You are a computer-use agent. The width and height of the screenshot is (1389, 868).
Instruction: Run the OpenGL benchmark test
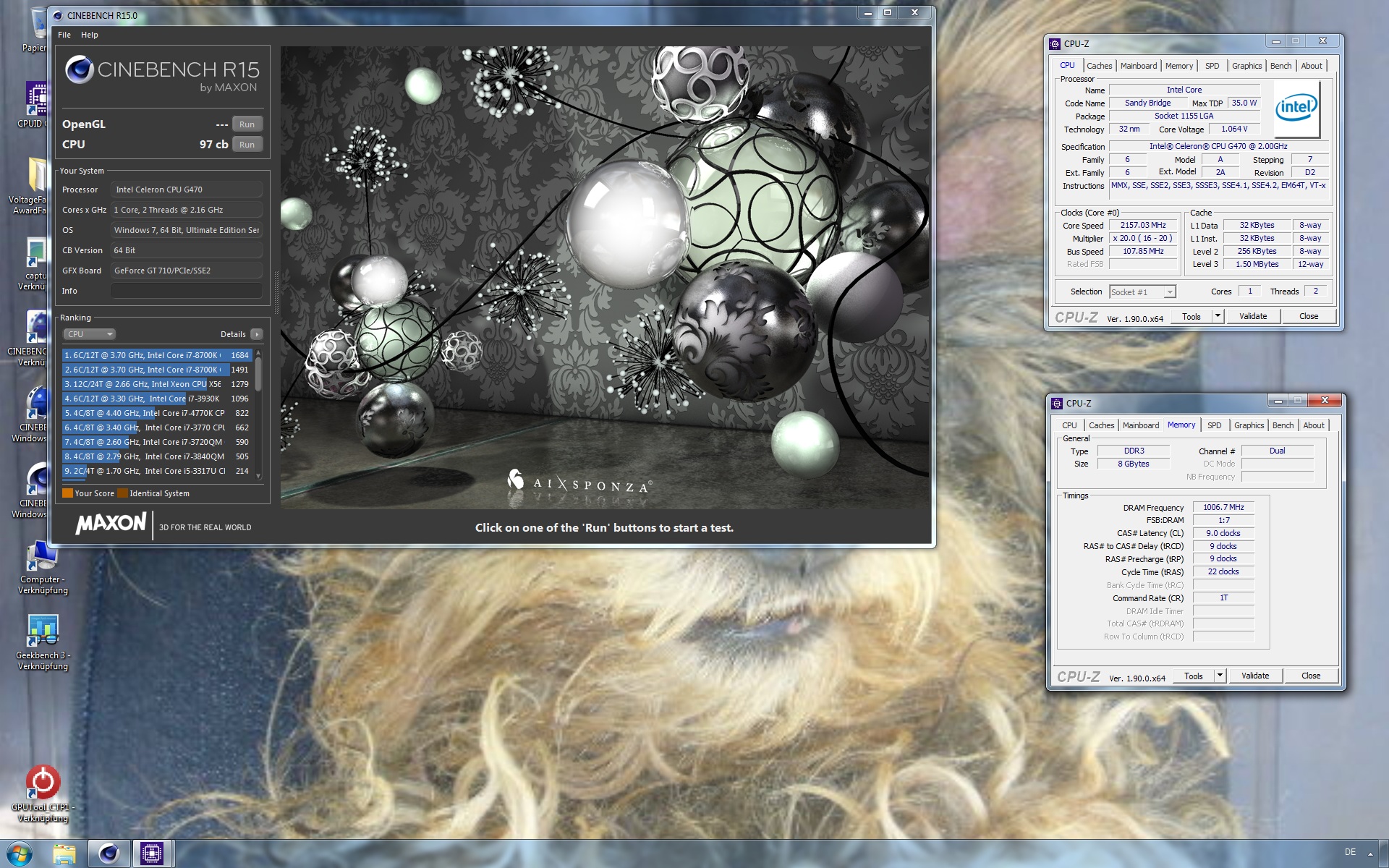[247, 124]
